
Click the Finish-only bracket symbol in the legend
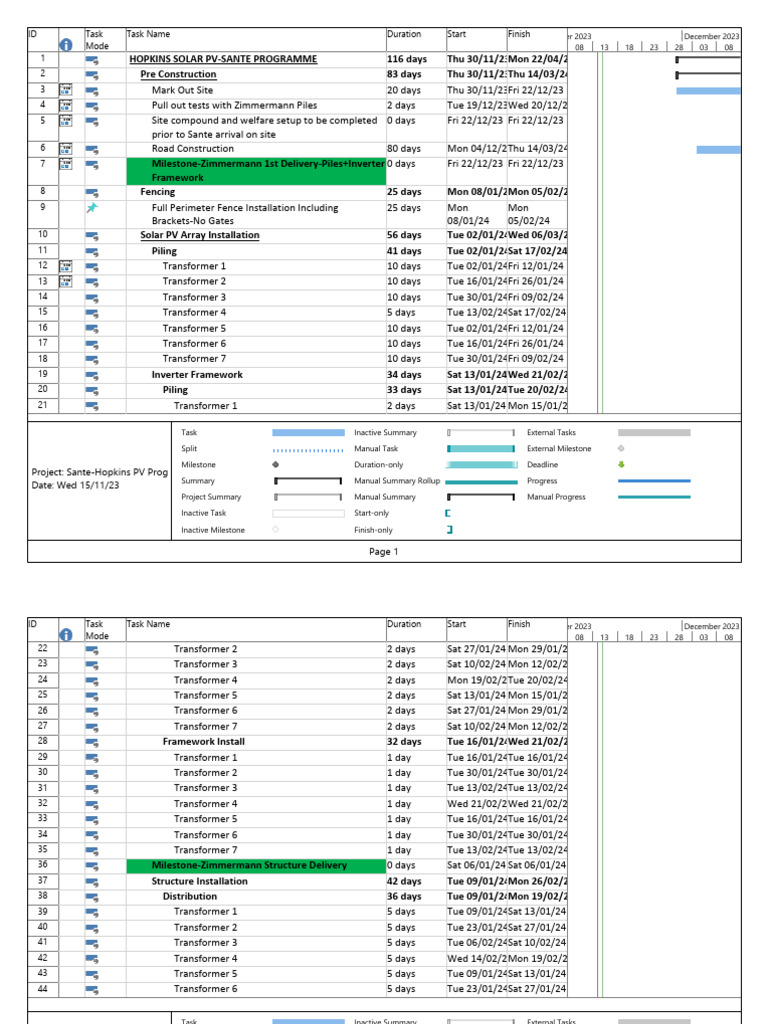(x=450, y=530)
